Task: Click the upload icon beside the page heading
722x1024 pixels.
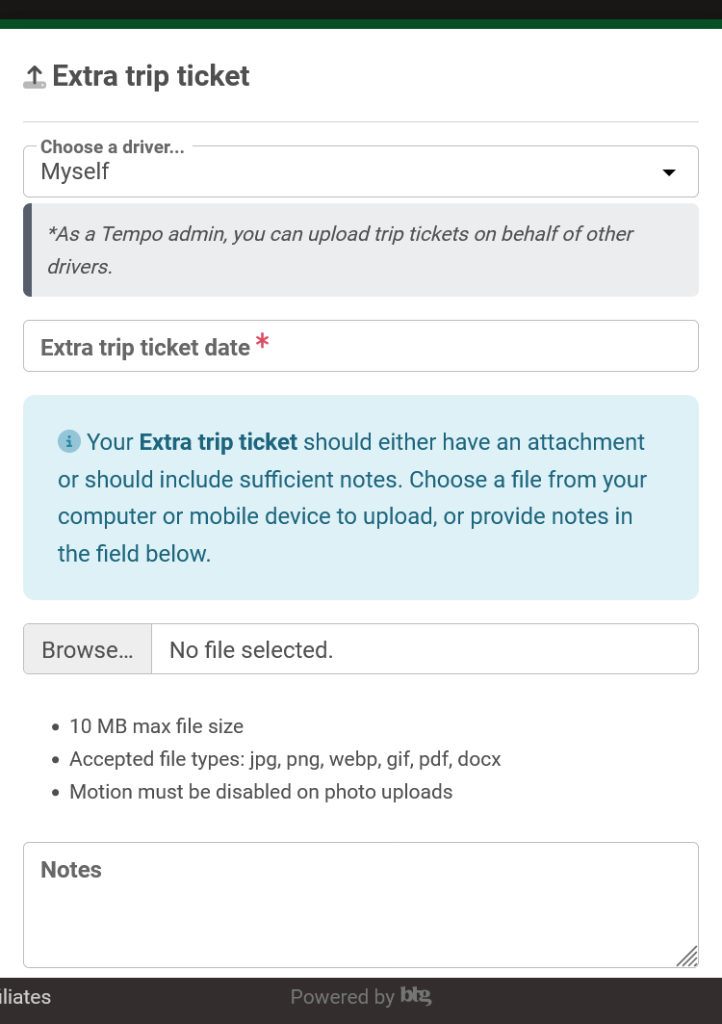Action: 35,77
